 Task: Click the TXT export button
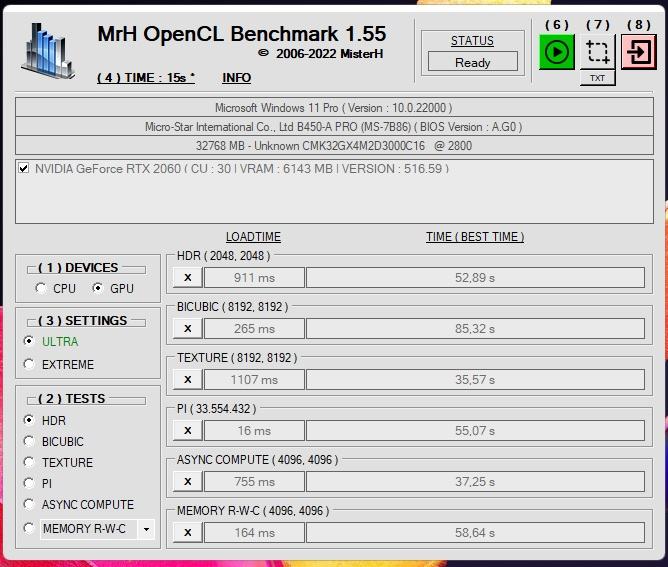coord(597,78)
